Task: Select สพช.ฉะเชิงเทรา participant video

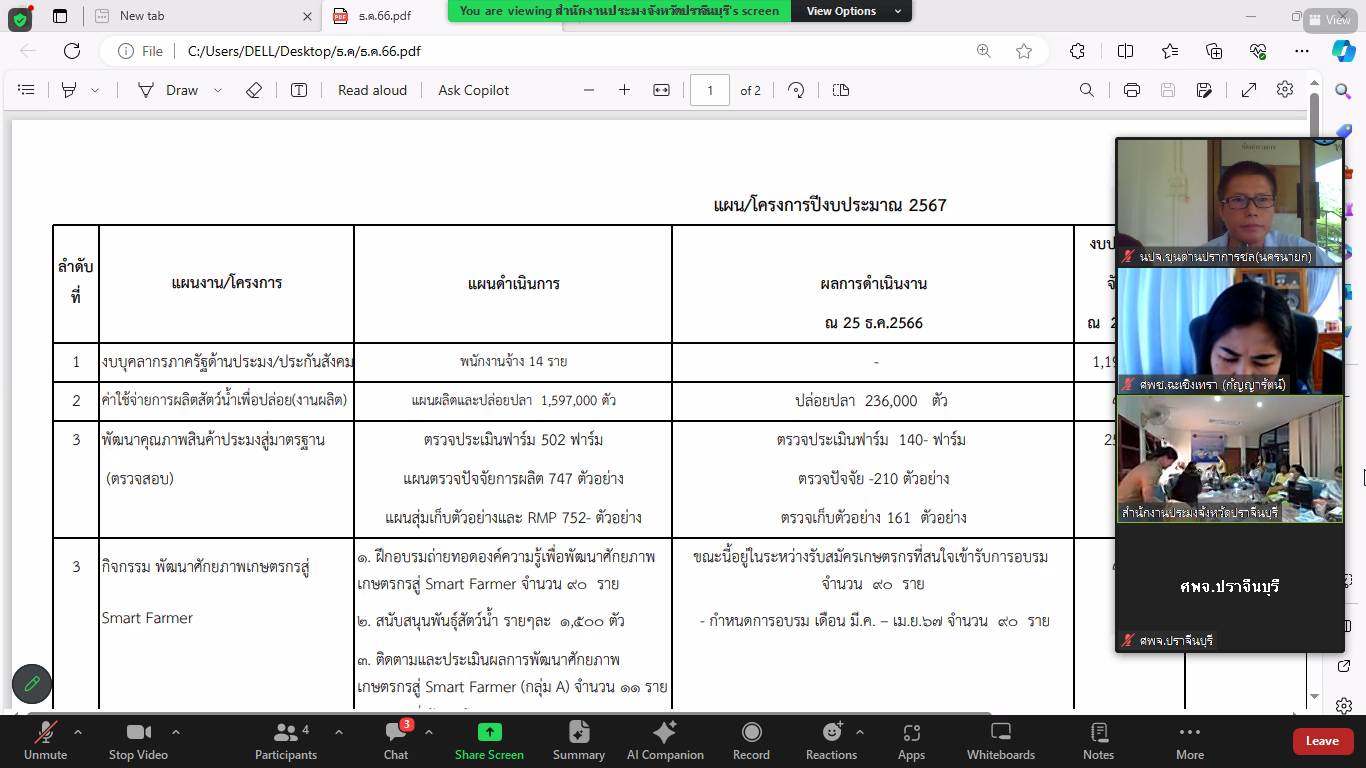Action: pos(1229,331)
